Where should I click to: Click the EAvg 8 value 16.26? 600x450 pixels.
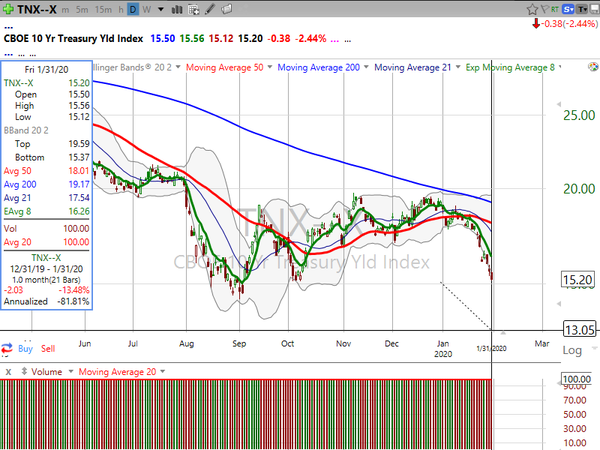tap(79, 211)
